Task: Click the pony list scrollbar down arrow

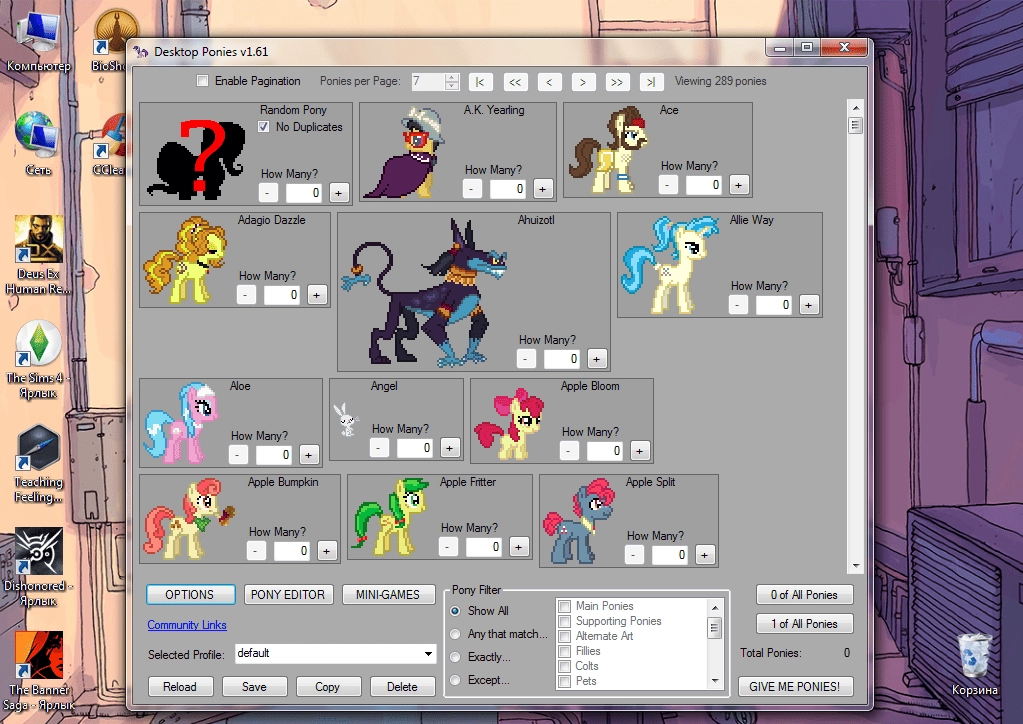Action: 856,566
